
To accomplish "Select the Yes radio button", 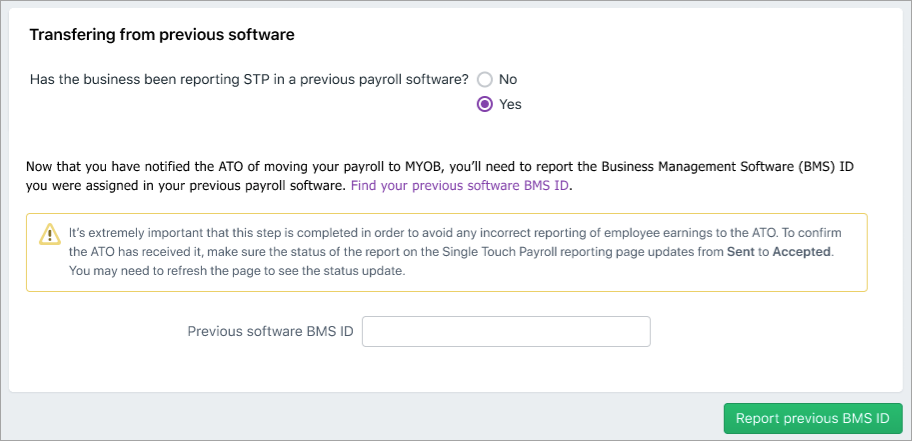I will click(x=485, y=104).
